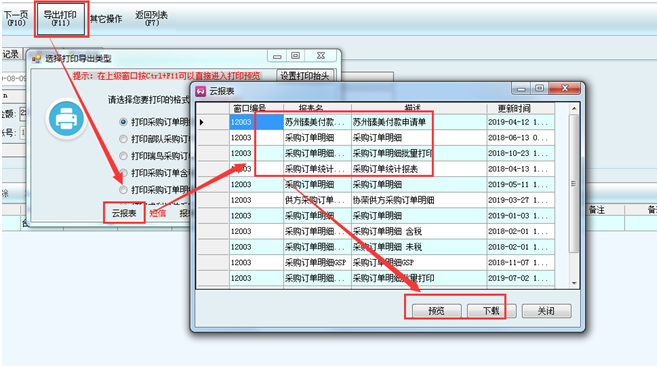
Task: Click the row selector arrow of first row
Action: [202, 122]
